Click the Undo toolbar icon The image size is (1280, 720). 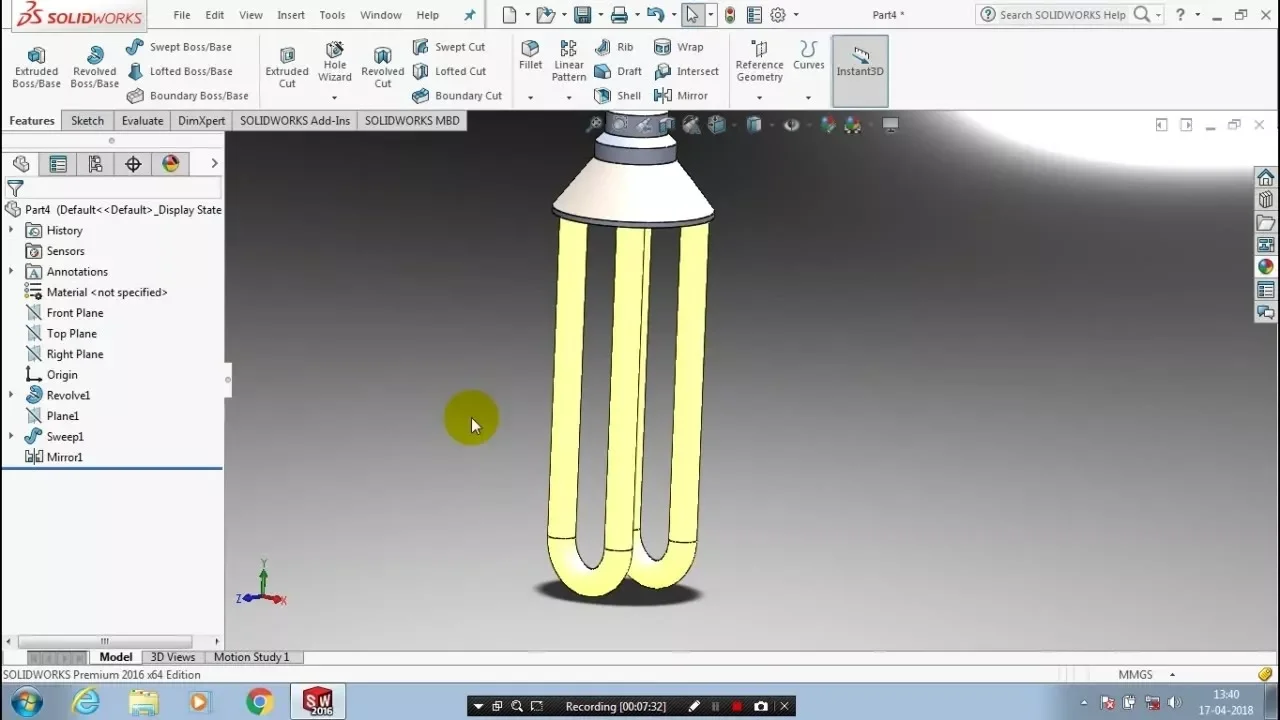point(655,15)
